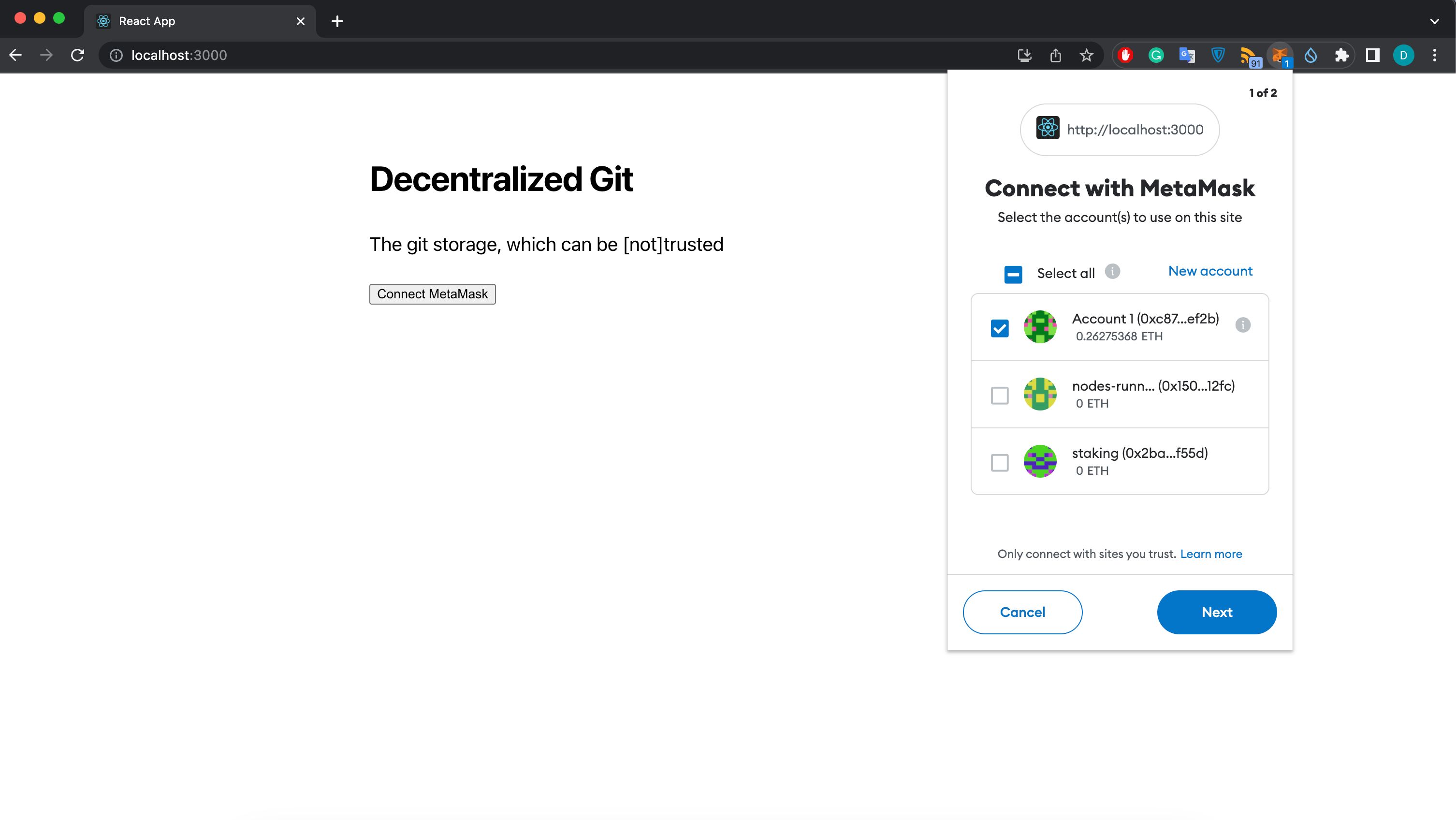Screen dimensions: 1456x820
Task: Toggle Account 1 checkbox selection
Action: [x=999, y=327]
